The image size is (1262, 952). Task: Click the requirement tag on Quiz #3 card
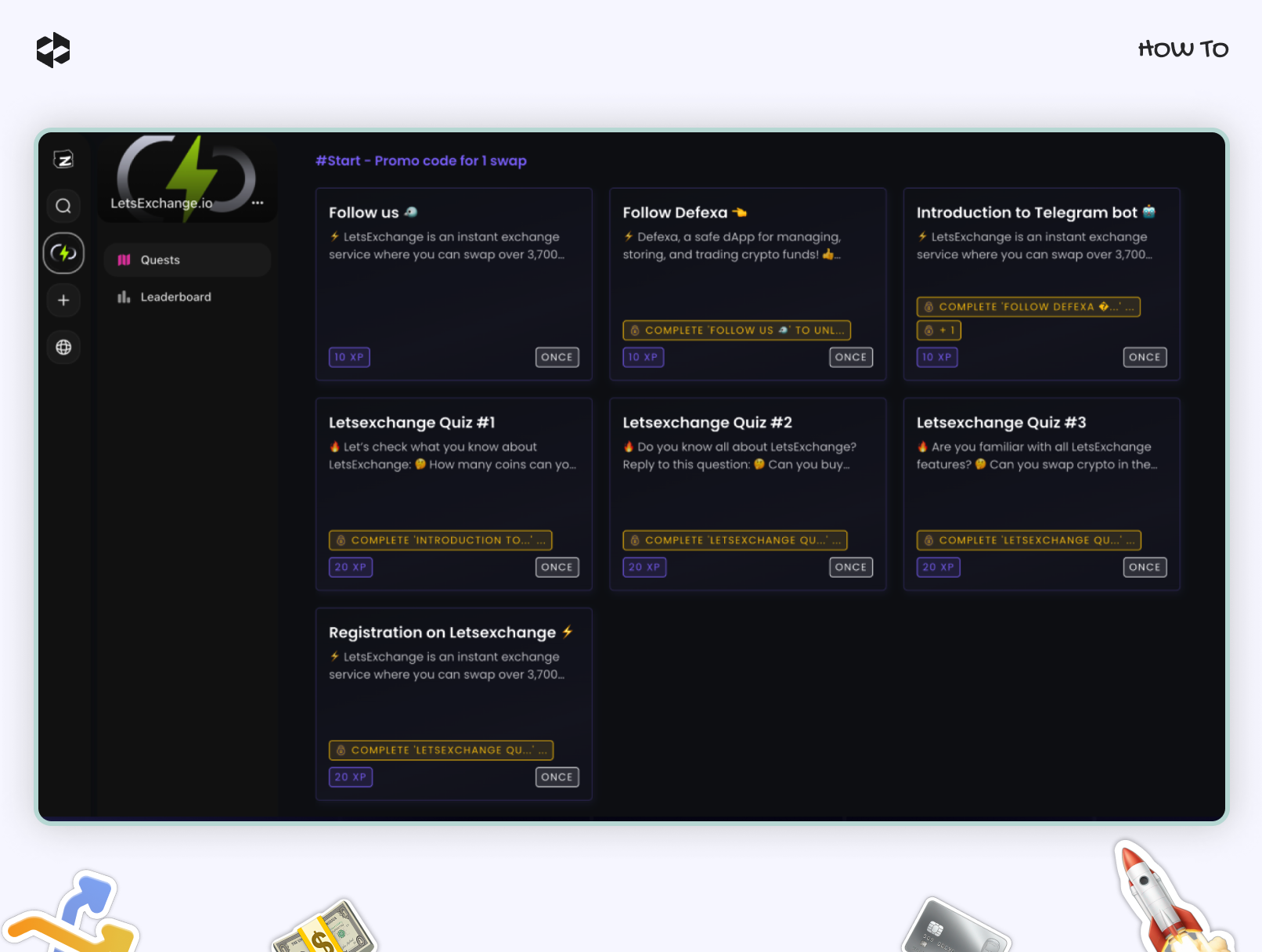[1029, 540]
